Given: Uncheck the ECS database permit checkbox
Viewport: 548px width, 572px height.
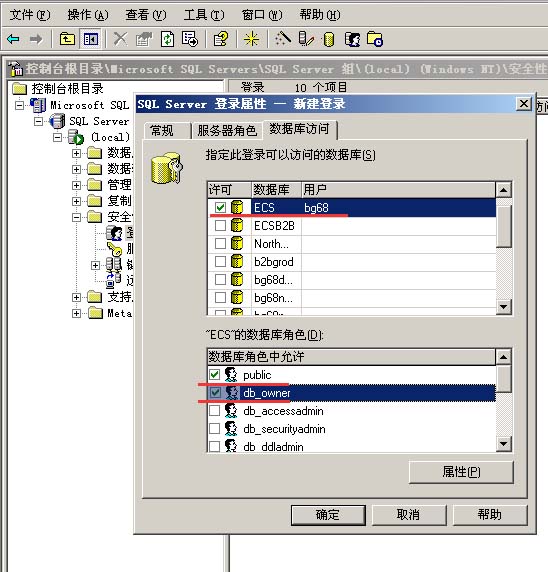Looking at the screenshot, I should [x=220, y=208].
